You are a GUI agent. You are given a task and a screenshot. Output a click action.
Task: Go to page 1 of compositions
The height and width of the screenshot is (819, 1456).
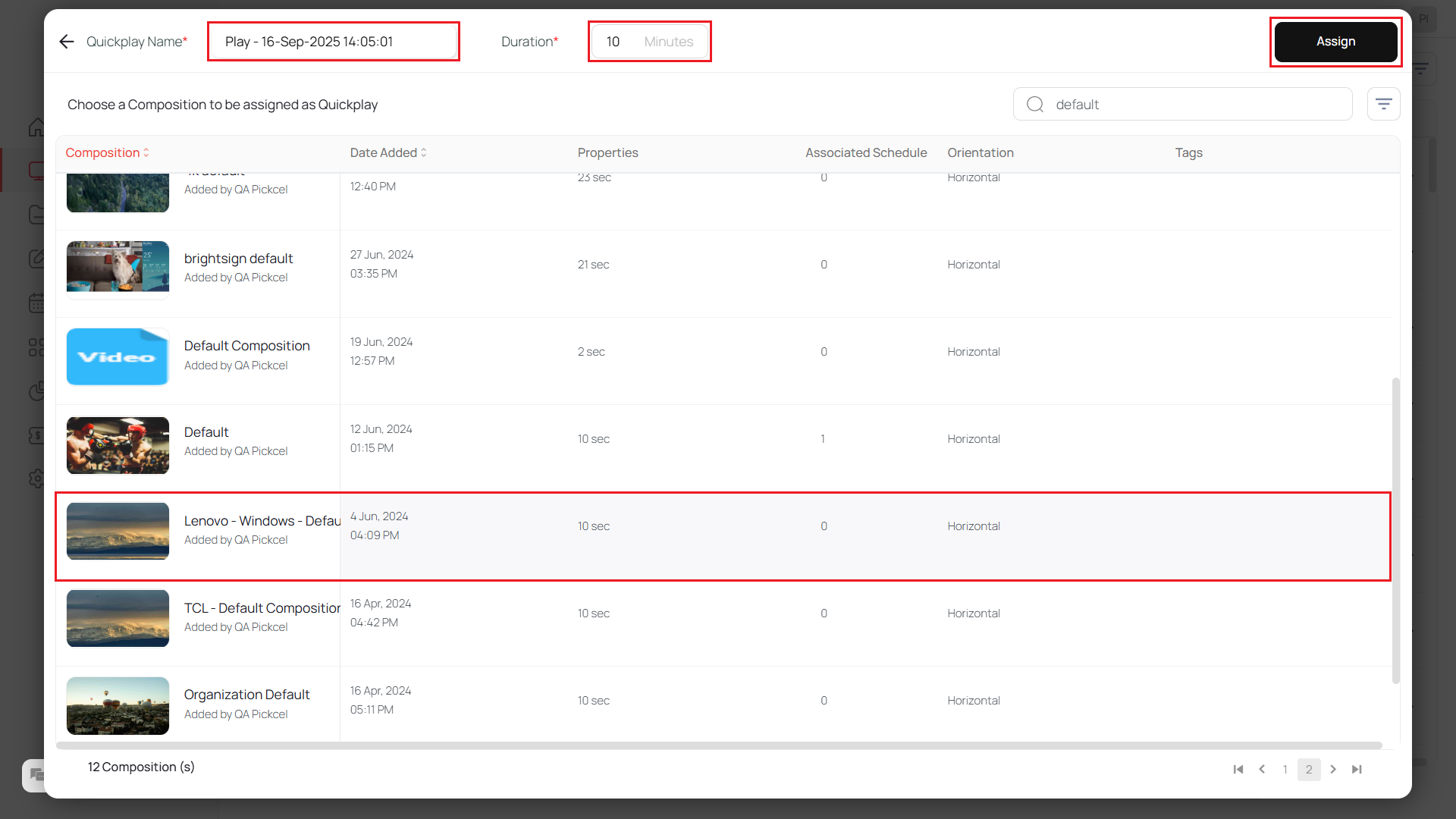pyautogui.click(x=1285, y=769)
